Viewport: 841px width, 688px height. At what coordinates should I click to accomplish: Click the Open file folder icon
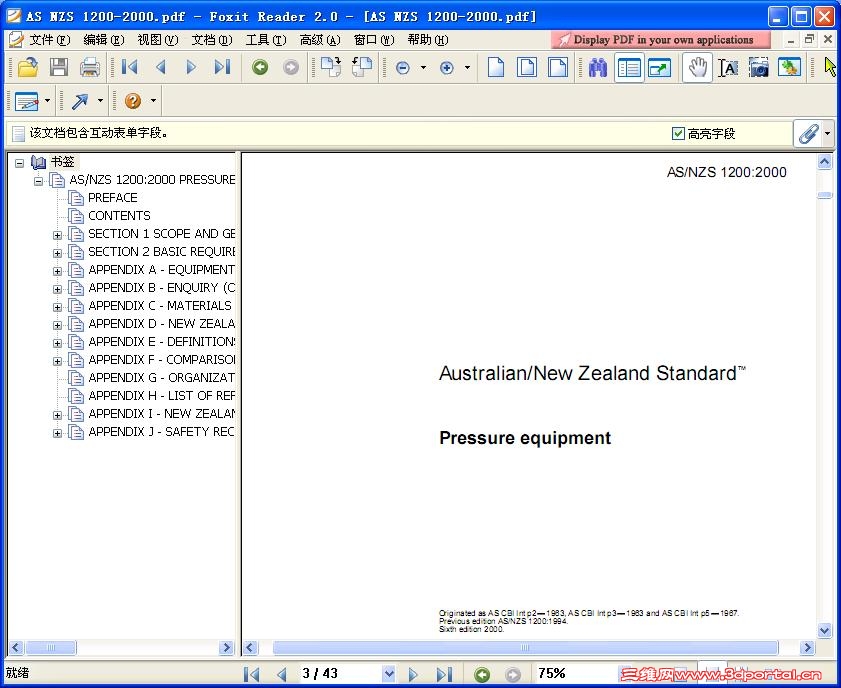(x=27, y=68)
